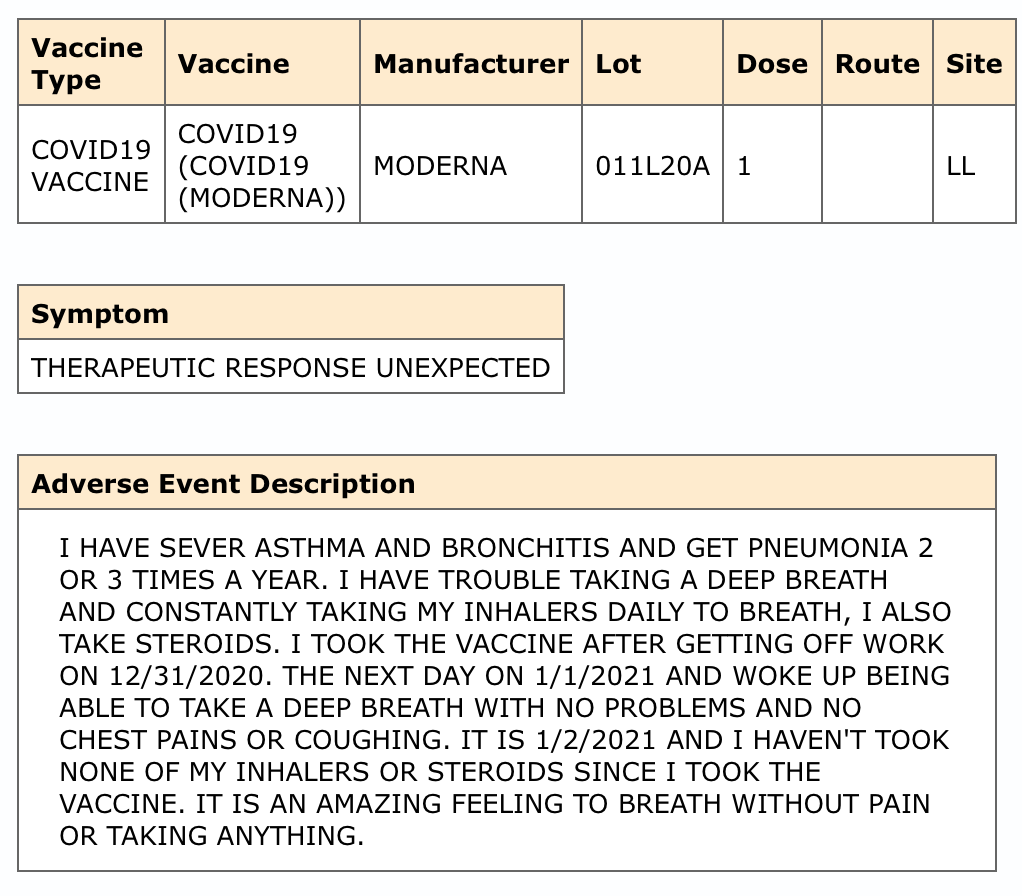
Task: Click the Manufacturer column header
Action: 471,63
